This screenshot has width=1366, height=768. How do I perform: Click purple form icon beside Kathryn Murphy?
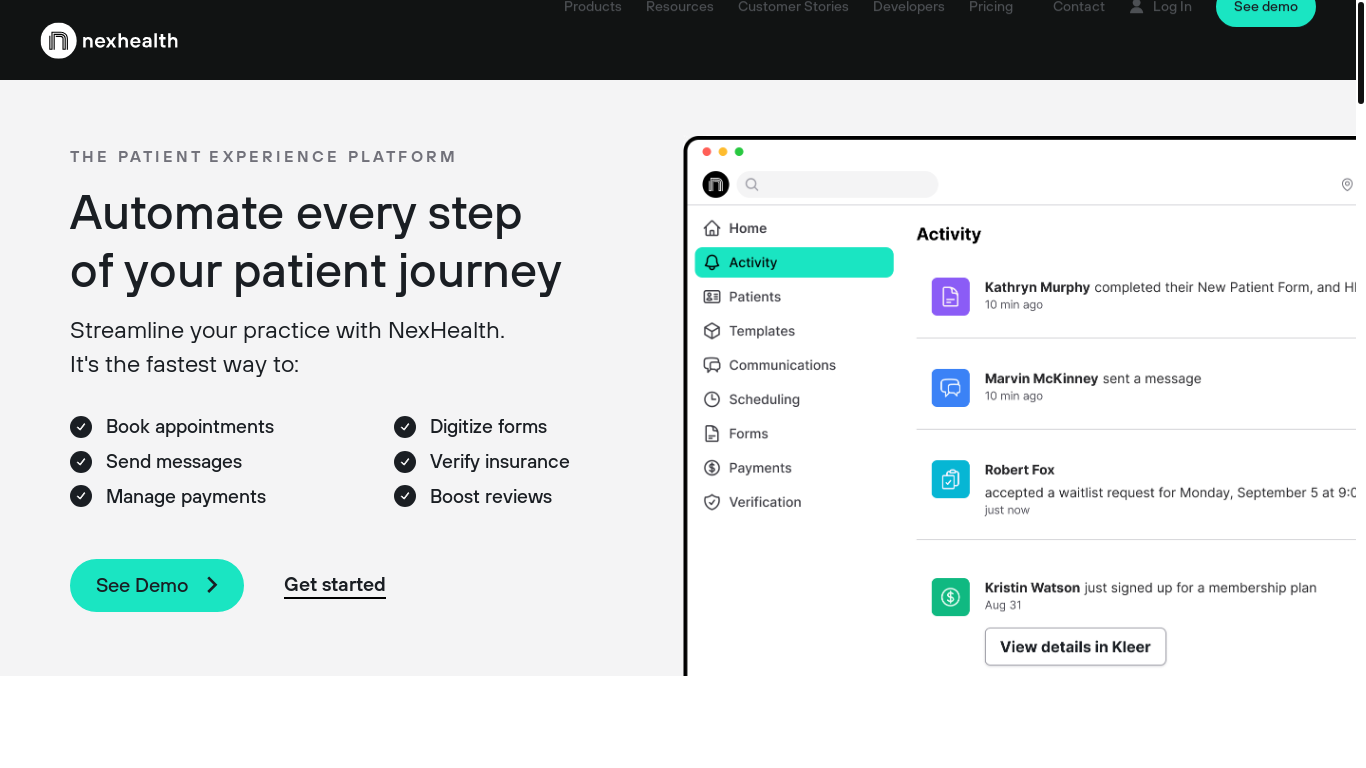point(951,297)
